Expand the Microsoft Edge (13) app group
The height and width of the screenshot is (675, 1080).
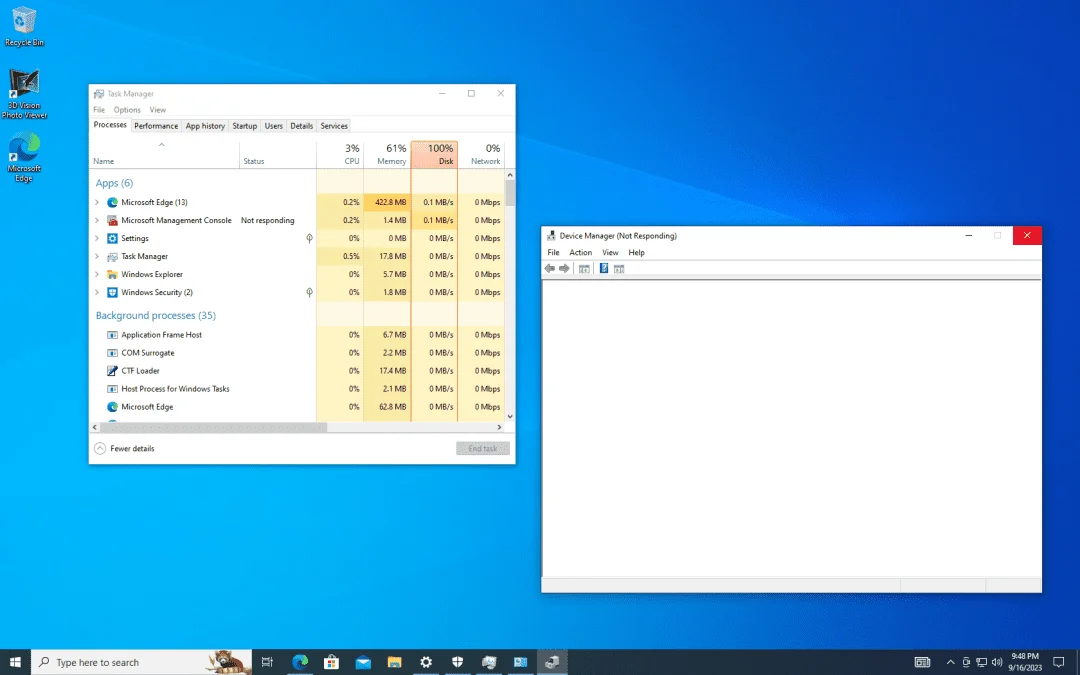click(x=97, y=202)
